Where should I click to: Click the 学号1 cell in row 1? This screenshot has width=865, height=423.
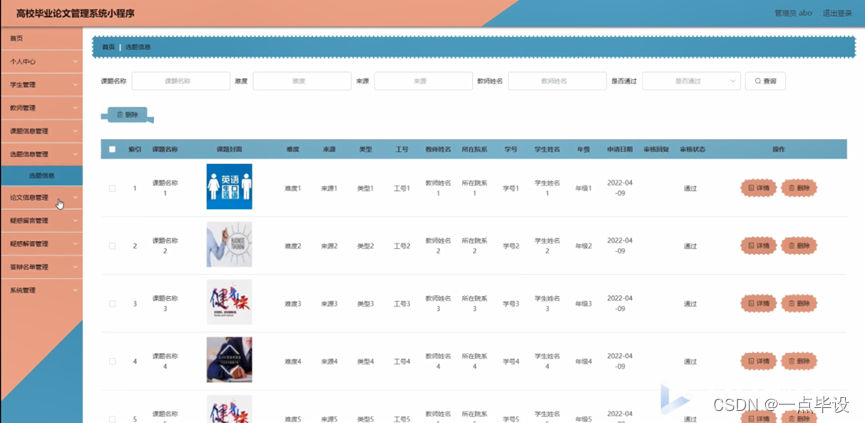pyautogui.click(x=511, y=189)
